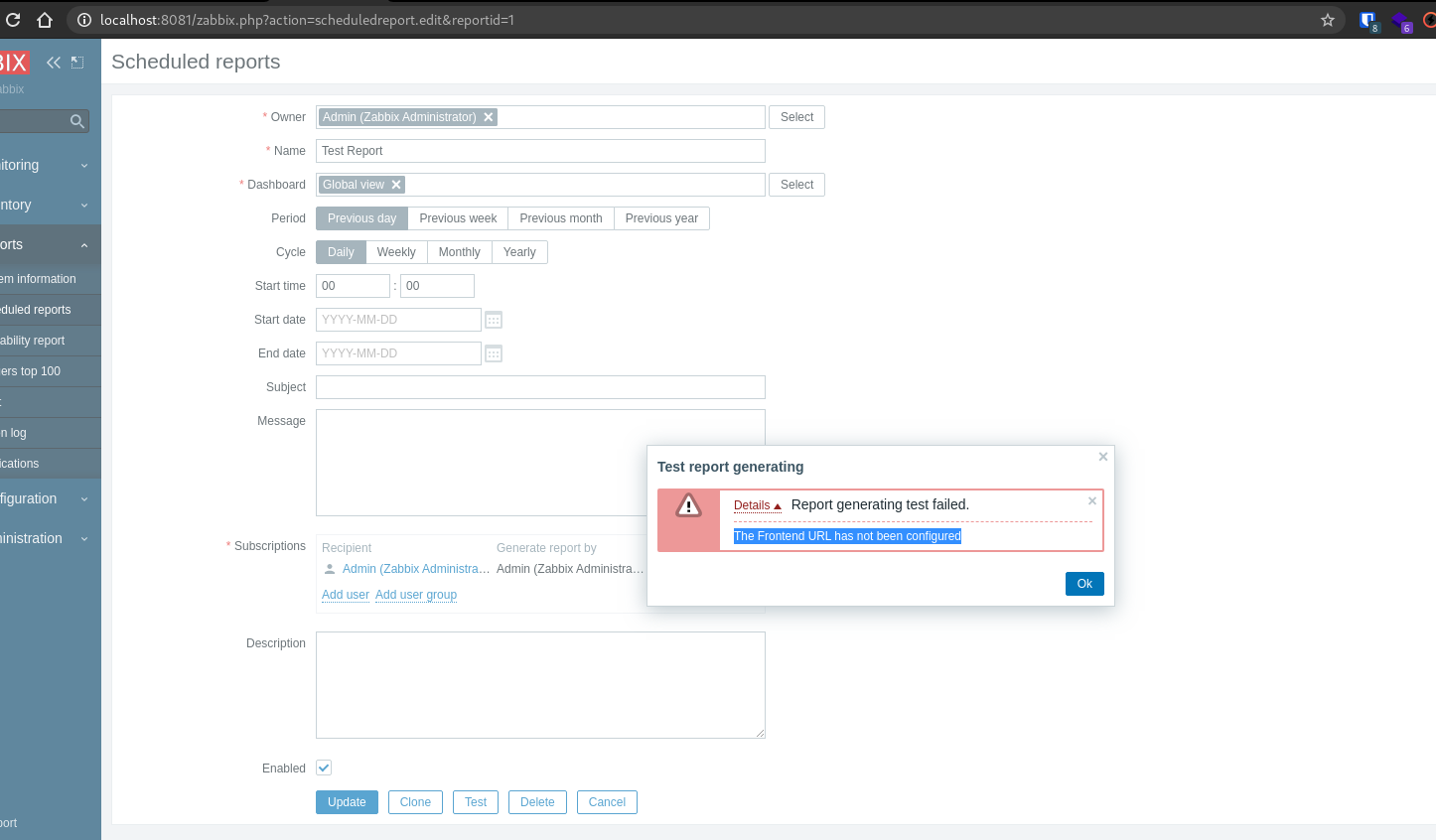The image size is (1436, 840).
Task: Click the Test button
Action: 476,802
